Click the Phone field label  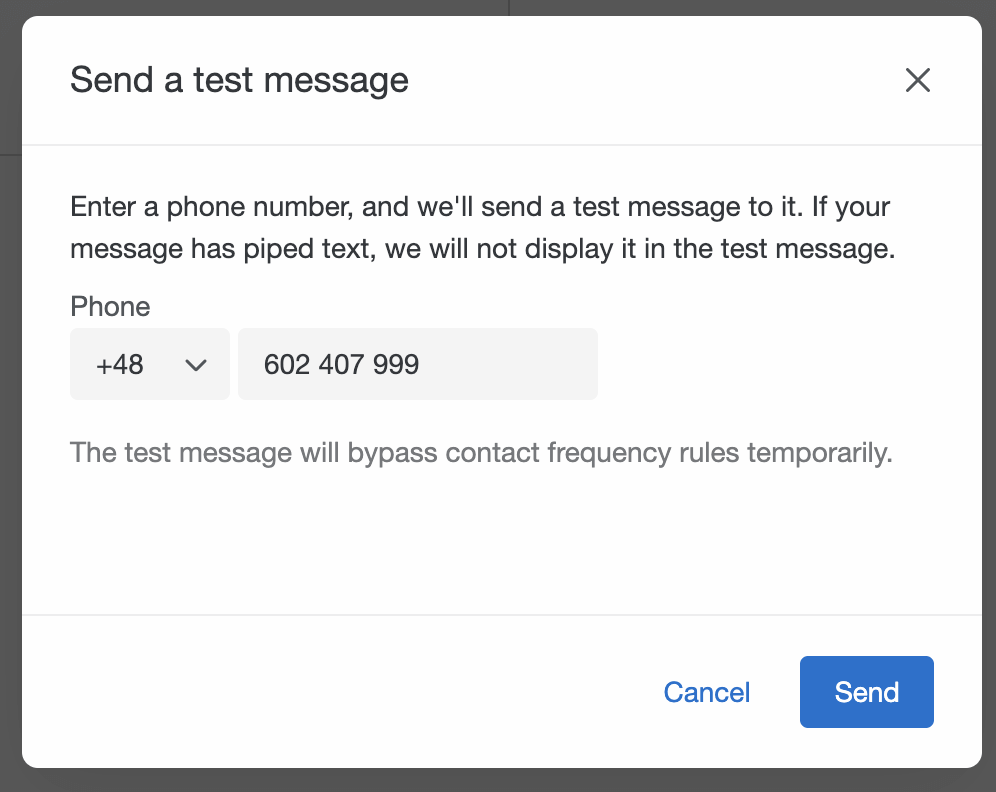pos(110,307)
